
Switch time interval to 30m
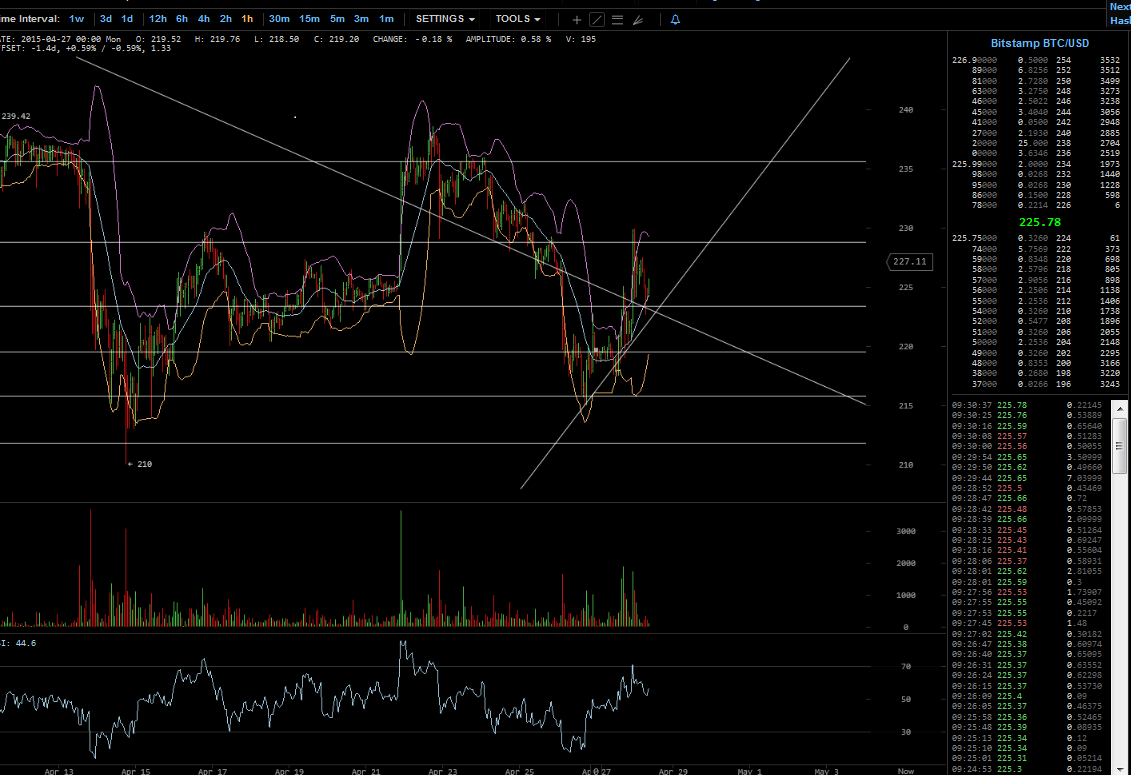click(279, 19)
